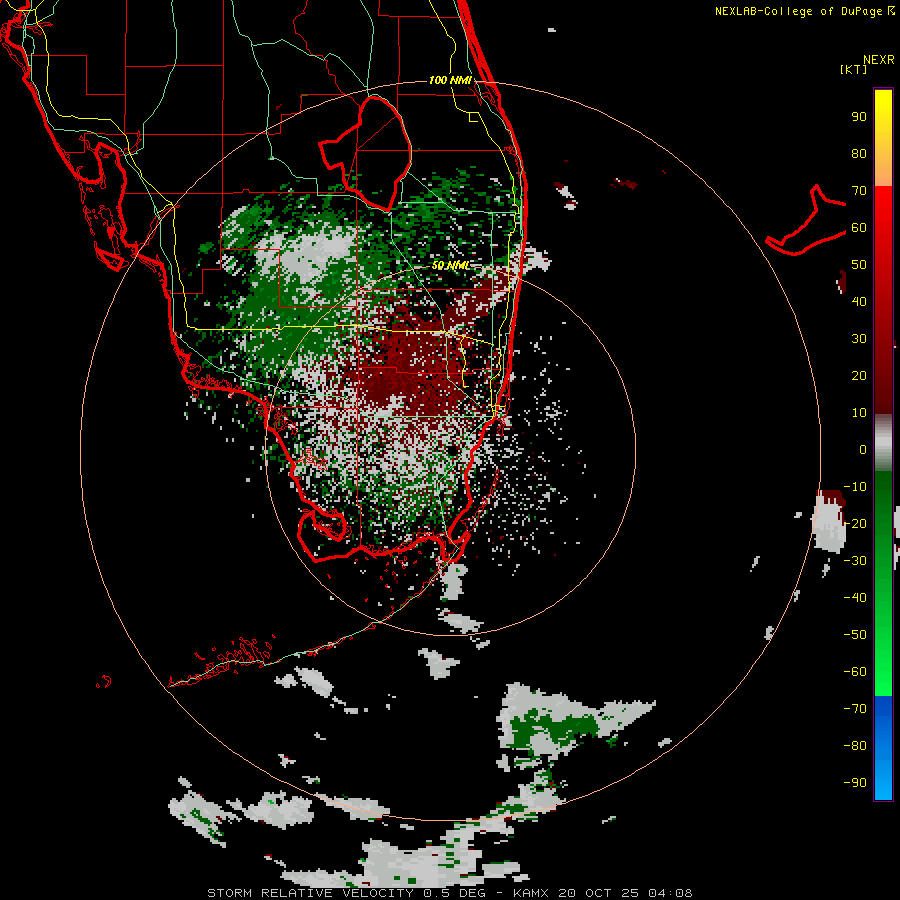Click the -40 value on the velocity scale
This screenshot has width=900, height=900.
click(x=855, y=598)
